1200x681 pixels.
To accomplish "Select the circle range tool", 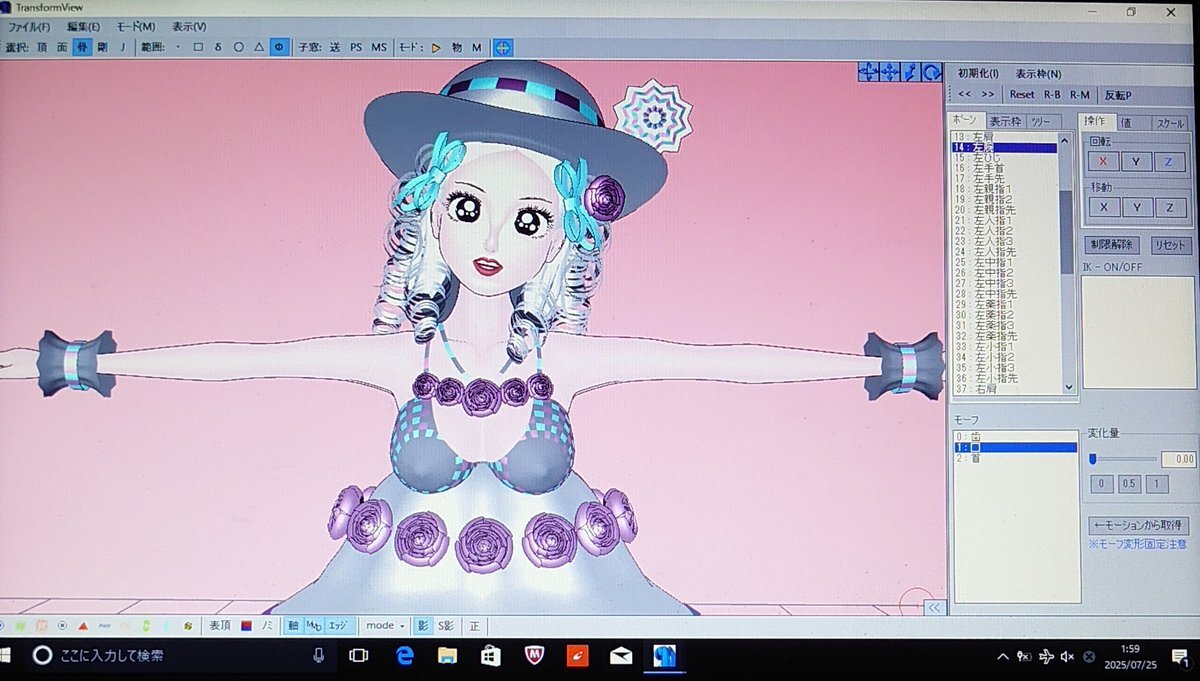I will 238,47.
